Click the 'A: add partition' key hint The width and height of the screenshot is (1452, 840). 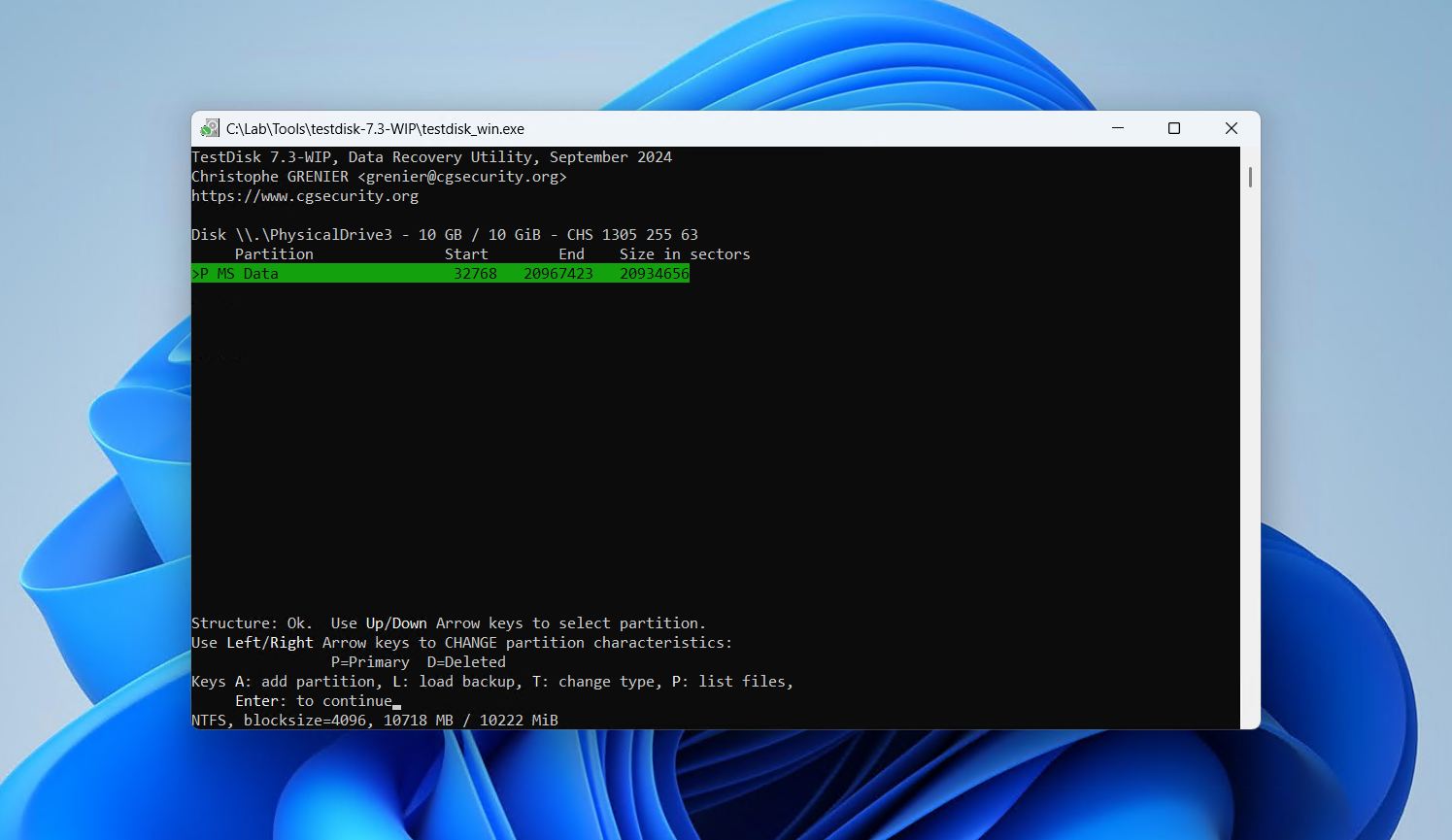coord(305,682)
